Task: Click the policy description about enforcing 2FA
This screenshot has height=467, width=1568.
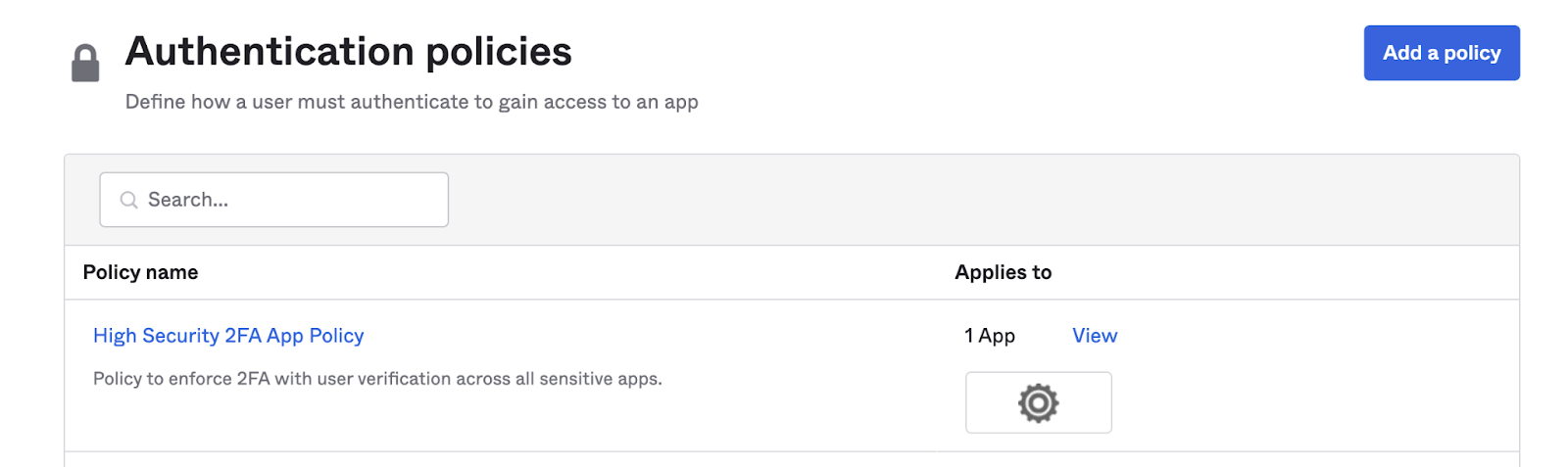Action: point(377,379)
